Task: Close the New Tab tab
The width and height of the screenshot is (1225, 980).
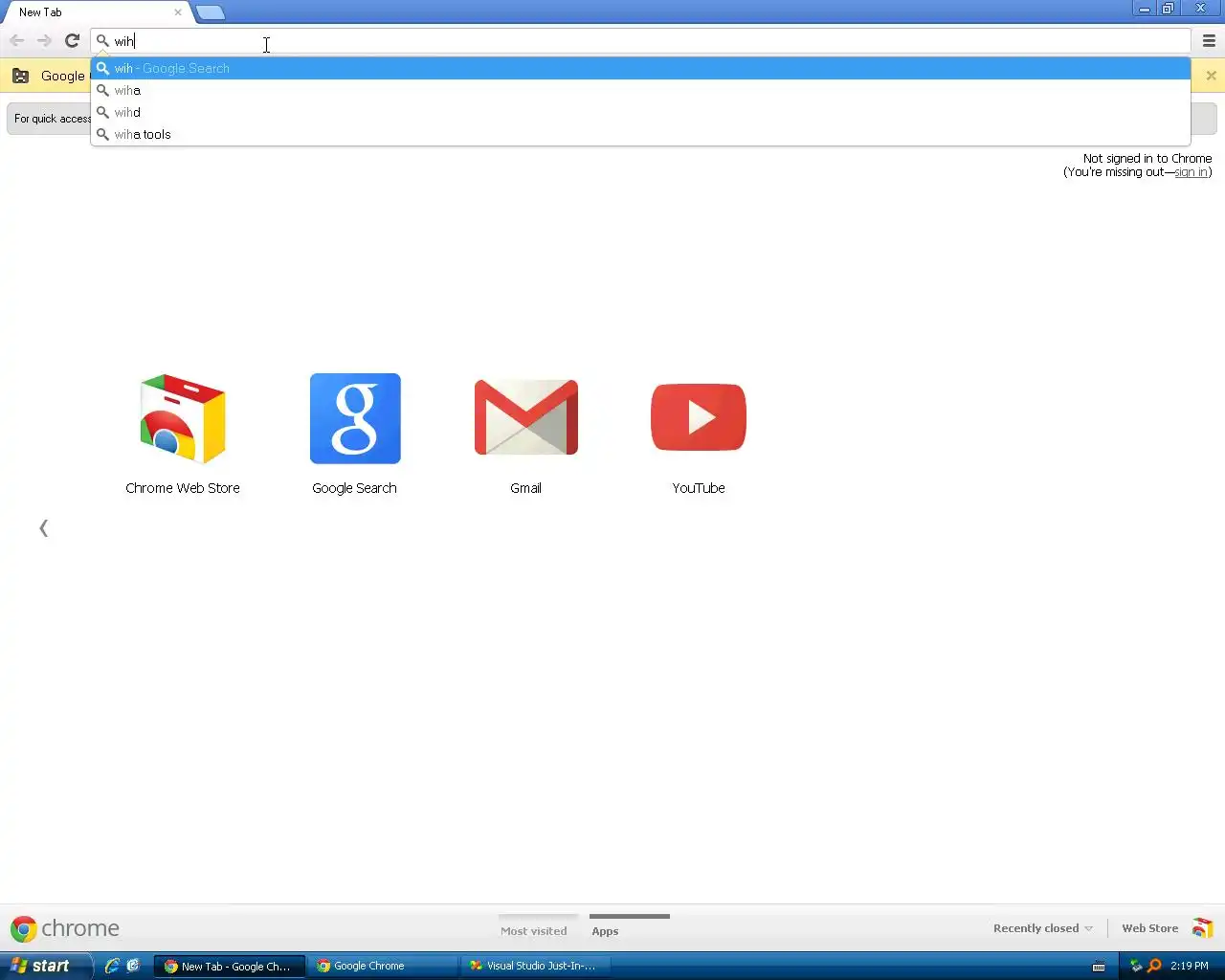Action: [177, 12]
